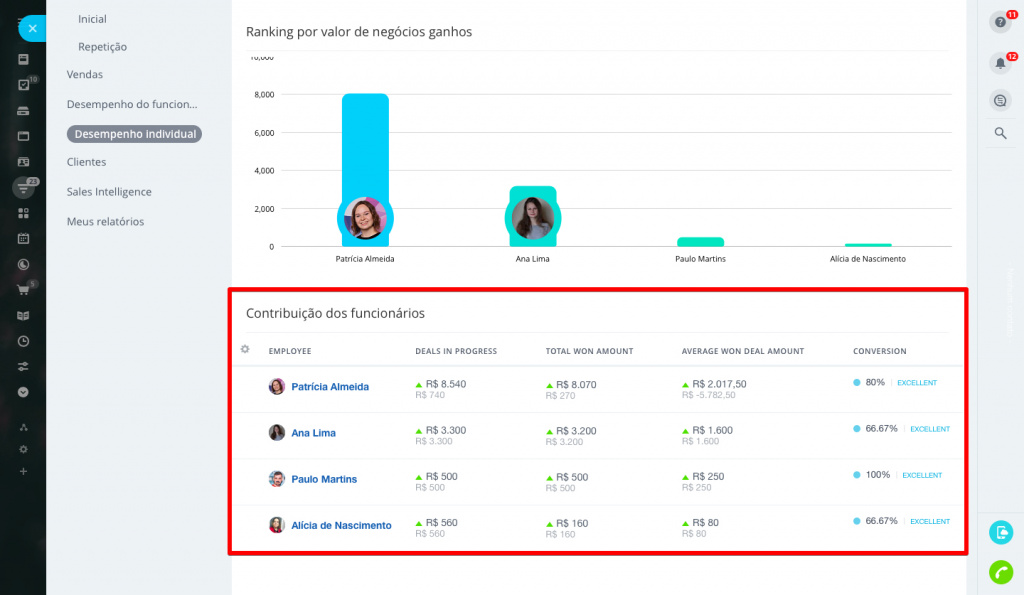
Task: Open Ana Lima employee link
Action: (313, 433)
